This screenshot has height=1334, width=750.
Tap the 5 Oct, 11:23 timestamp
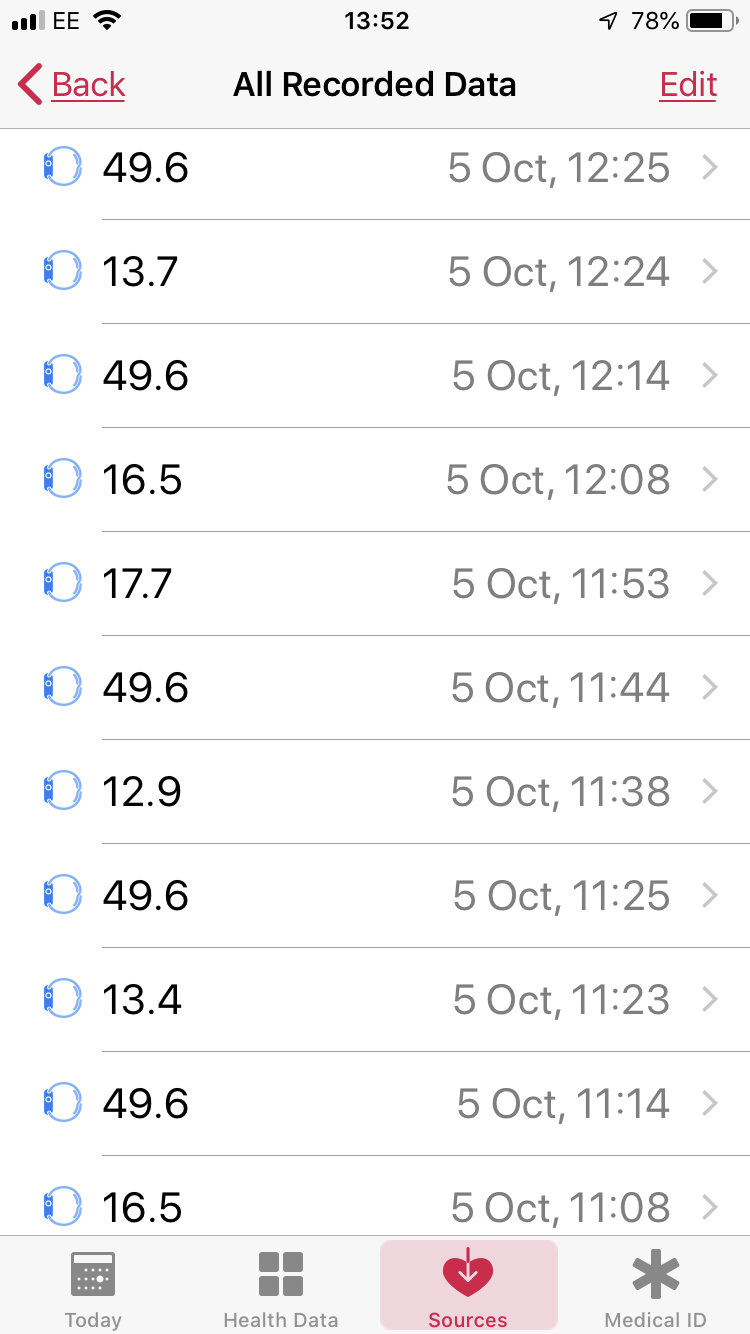[x=561, y=999]
